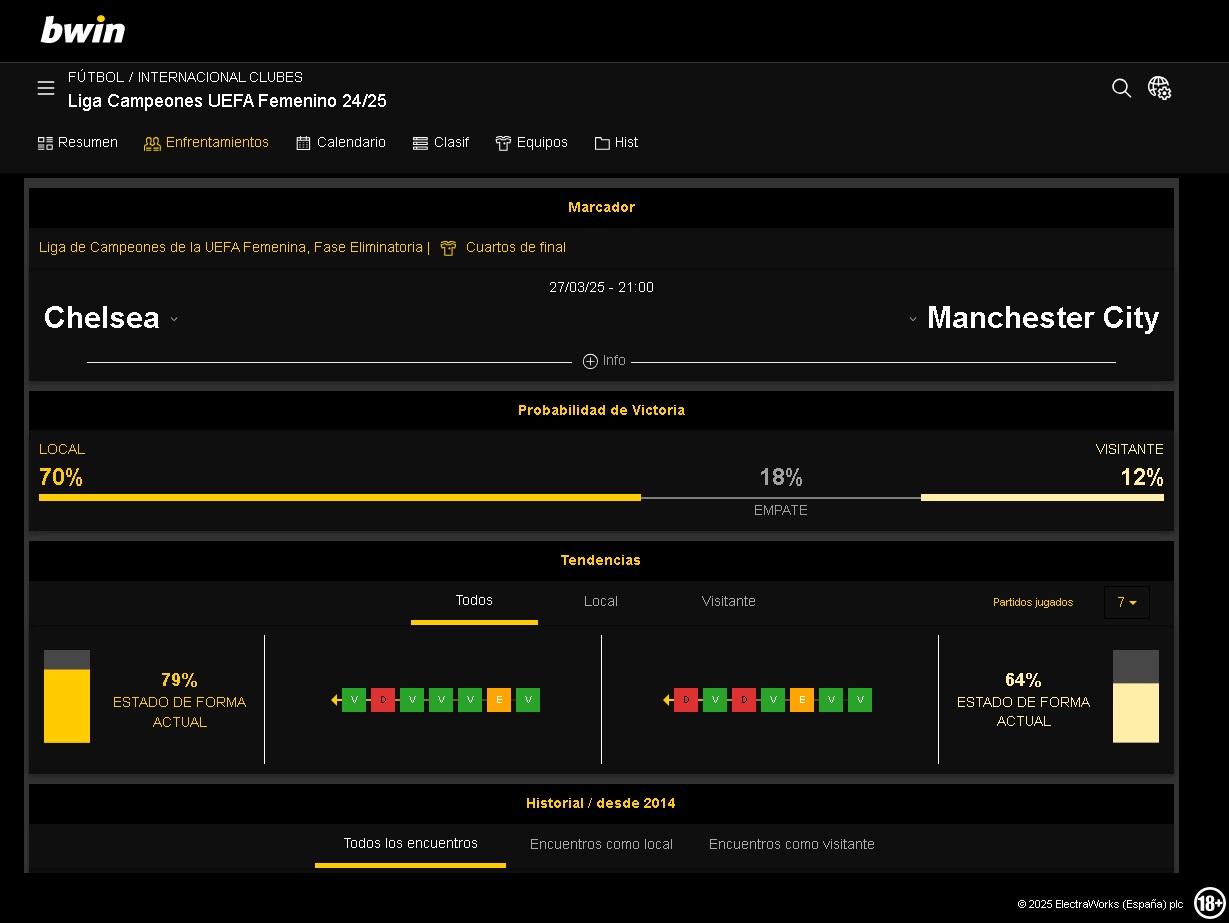Open the Equipos tab
This screenshot has width=1229, height=923.
(x=532, y=143)
